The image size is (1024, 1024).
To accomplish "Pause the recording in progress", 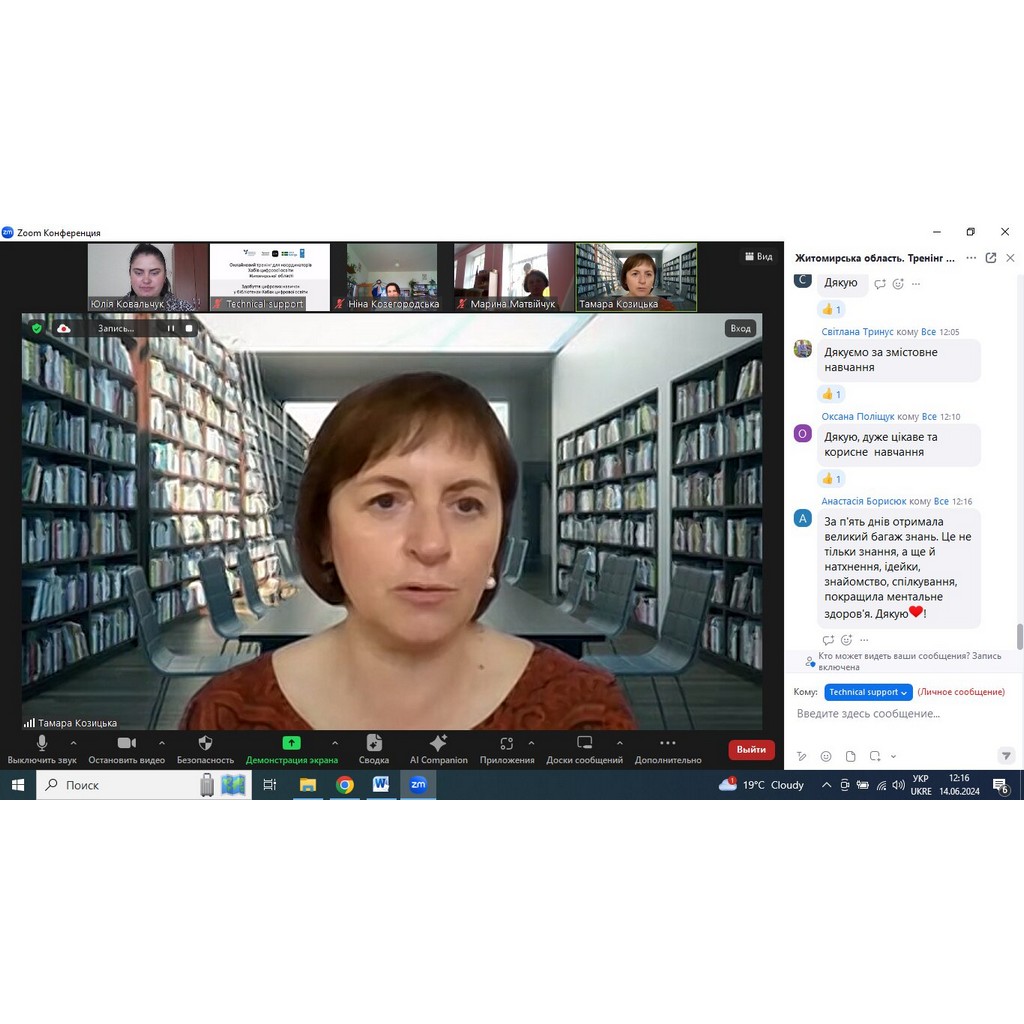I will (171, 328).
